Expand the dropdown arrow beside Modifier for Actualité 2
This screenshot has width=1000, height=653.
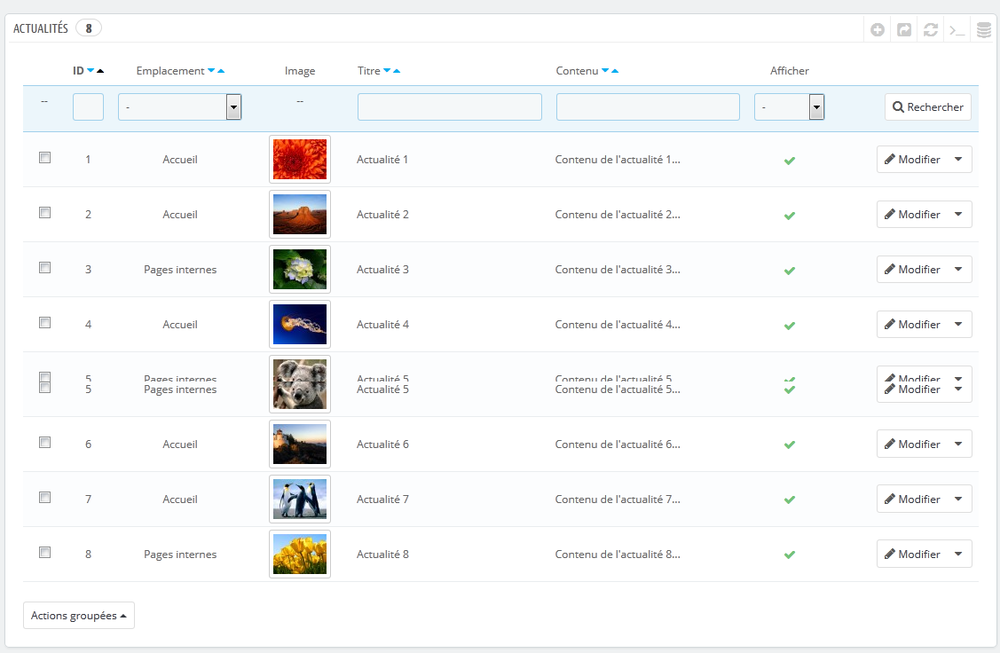[959, 214]
